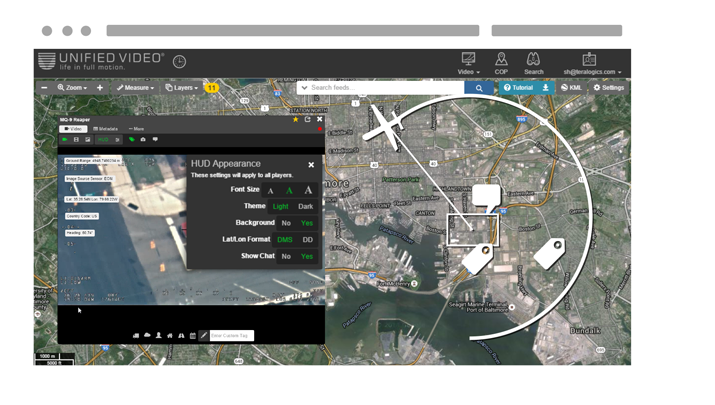The height and width of the screenshot is (405, 715).
Task: Select the small font size A
Action: click(270, 191)
